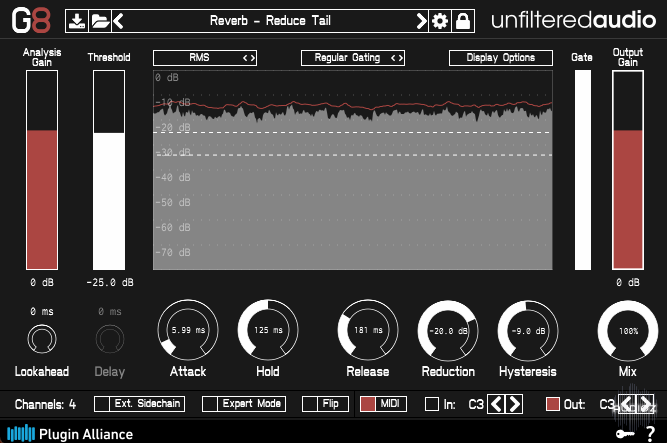Go to previous preset arrow
This screenshot has height=443, width=667.
[x=118, y=21]
